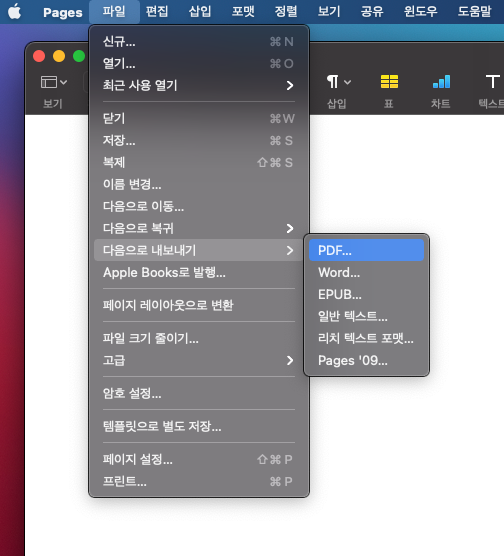The height and width of the screenshot is (556, 504).
Task: Open the 정렬 menu
Action: [x=286, y=11]
